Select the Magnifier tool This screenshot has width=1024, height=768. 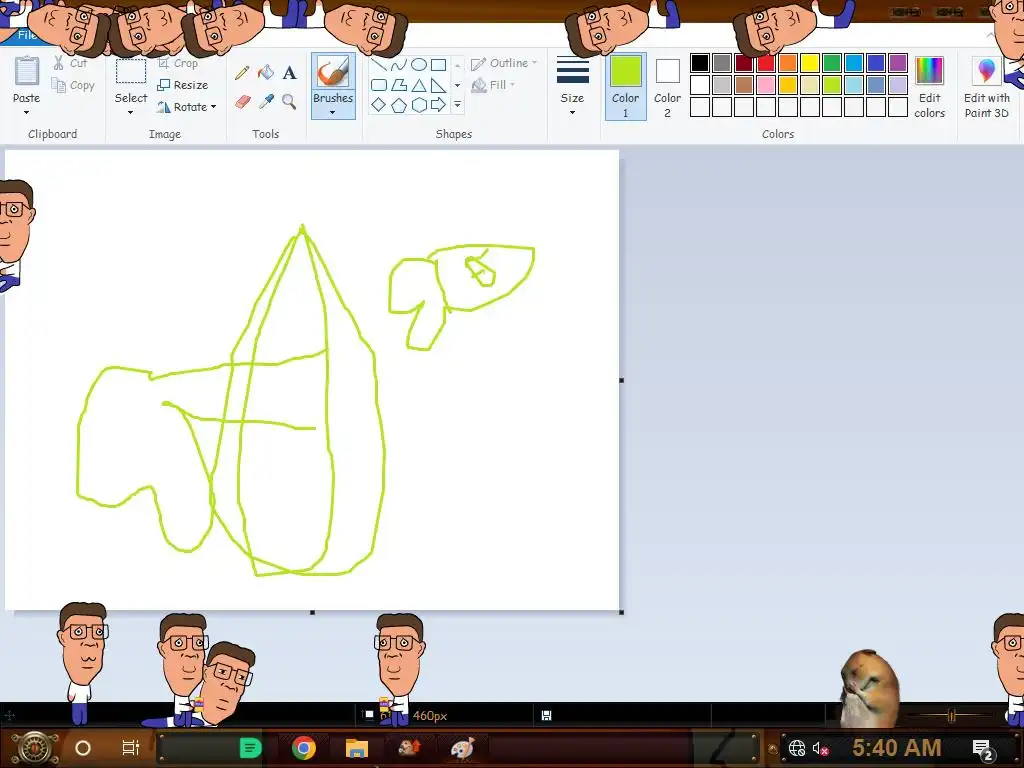[x=289, y=102]
